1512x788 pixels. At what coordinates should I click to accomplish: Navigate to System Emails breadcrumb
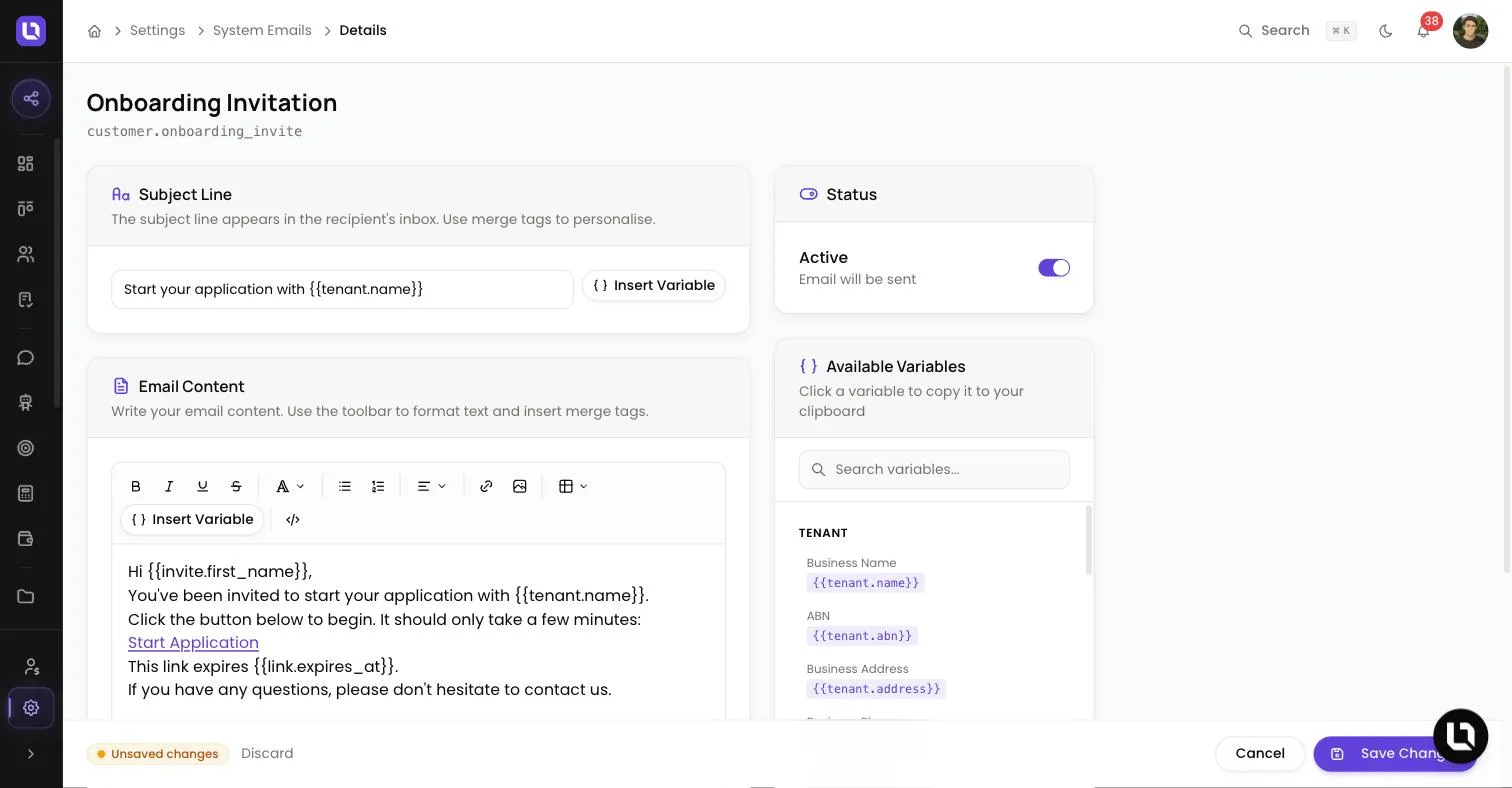(262, 31)
